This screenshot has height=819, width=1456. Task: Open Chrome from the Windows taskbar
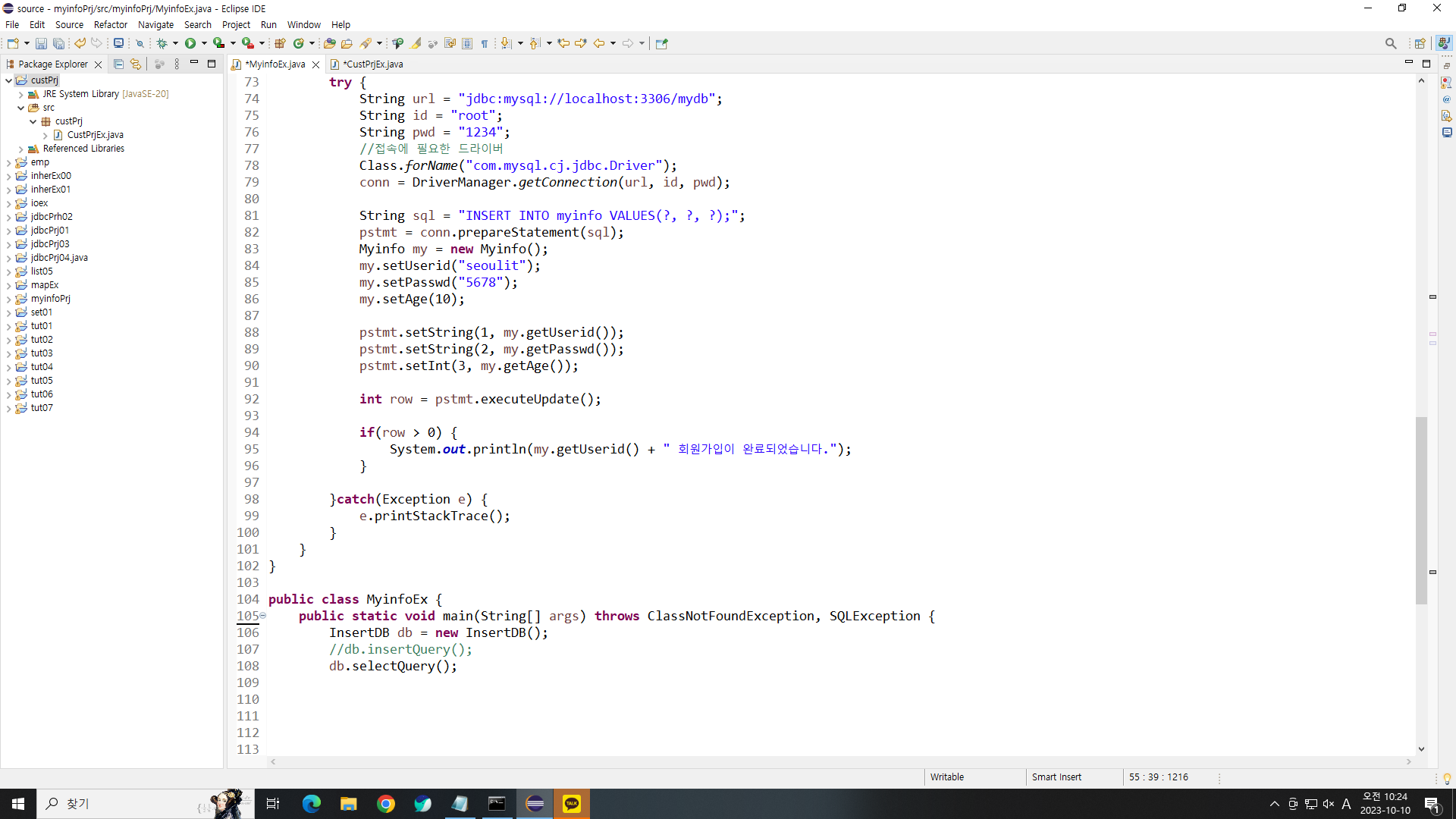click(x=385, y=804)
